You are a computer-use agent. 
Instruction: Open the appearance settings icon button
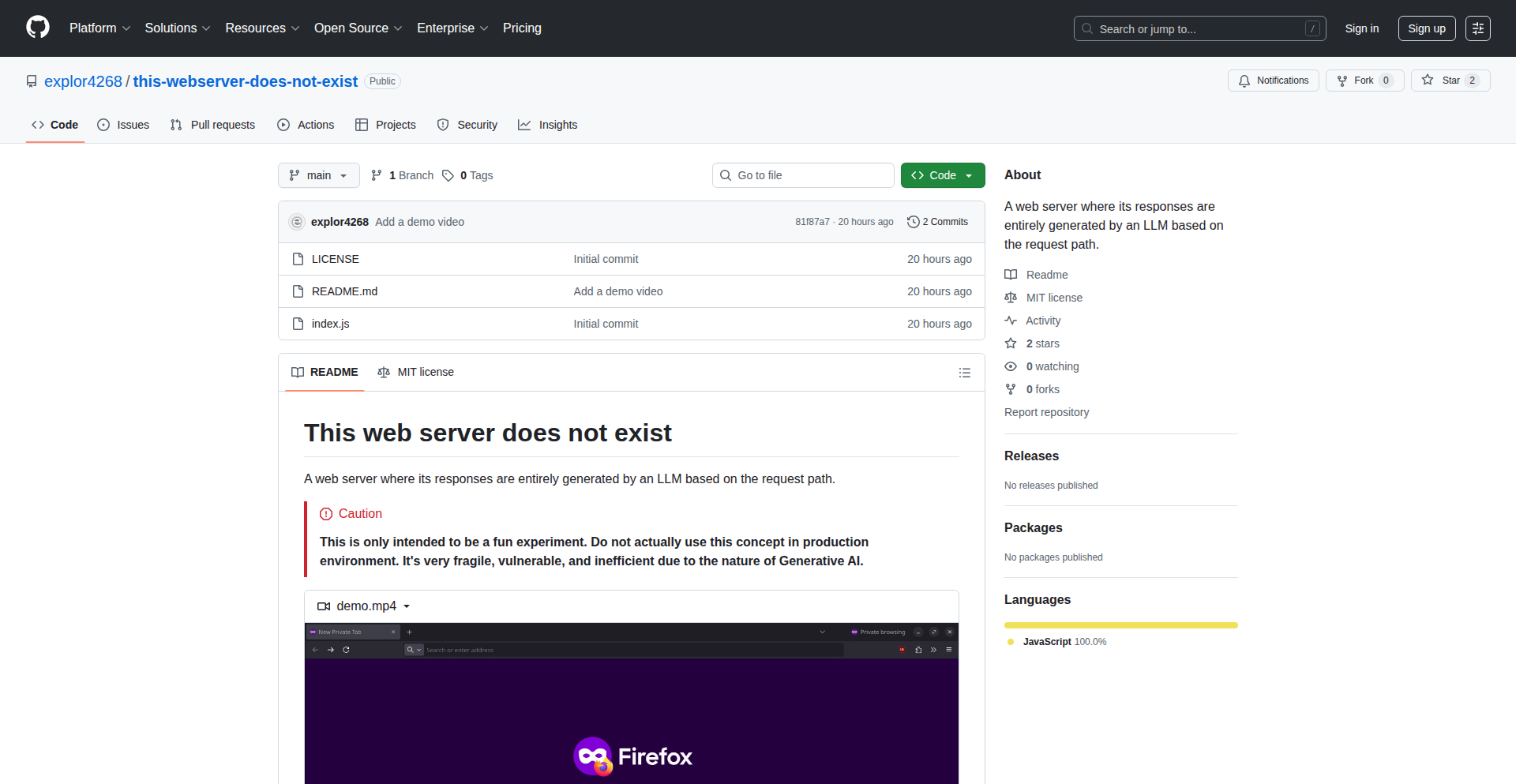[x=1478, y=28]
